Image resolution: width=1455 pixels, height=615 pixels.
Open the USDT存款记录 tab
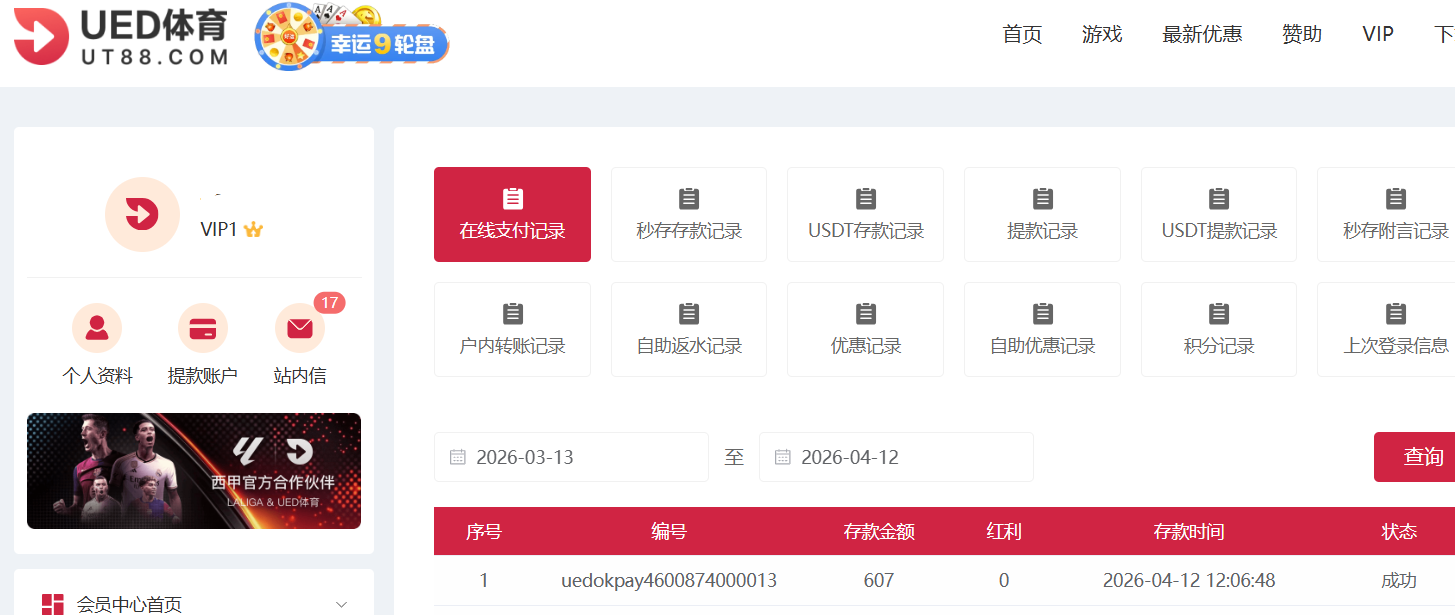pos(865,214)
